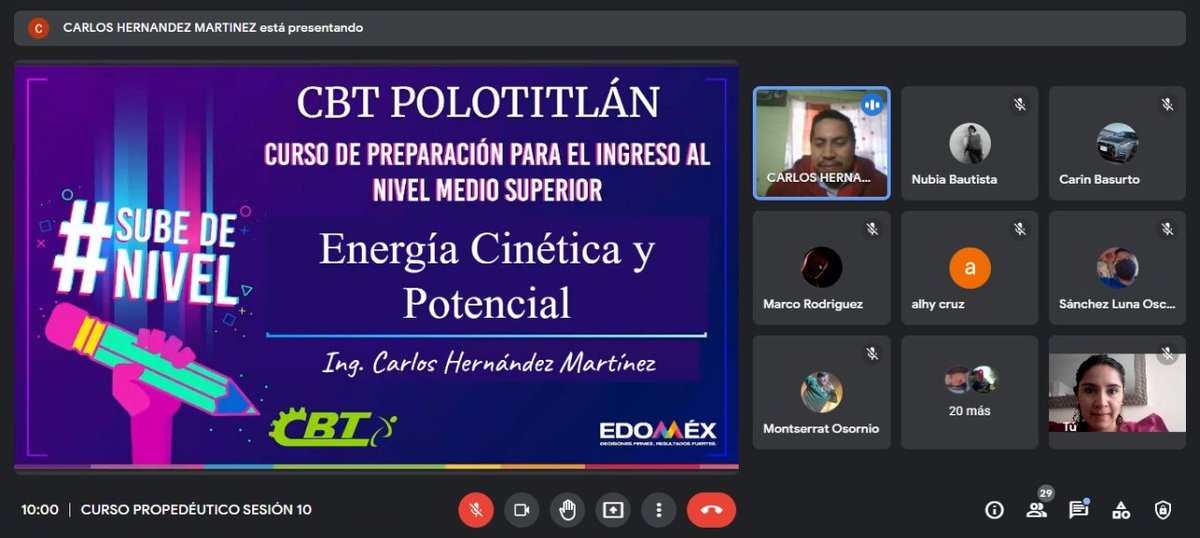Viewport: 1200px width, 538px height.
Task: Click the 10:00 clock text
Action: [x=40, y=510]
